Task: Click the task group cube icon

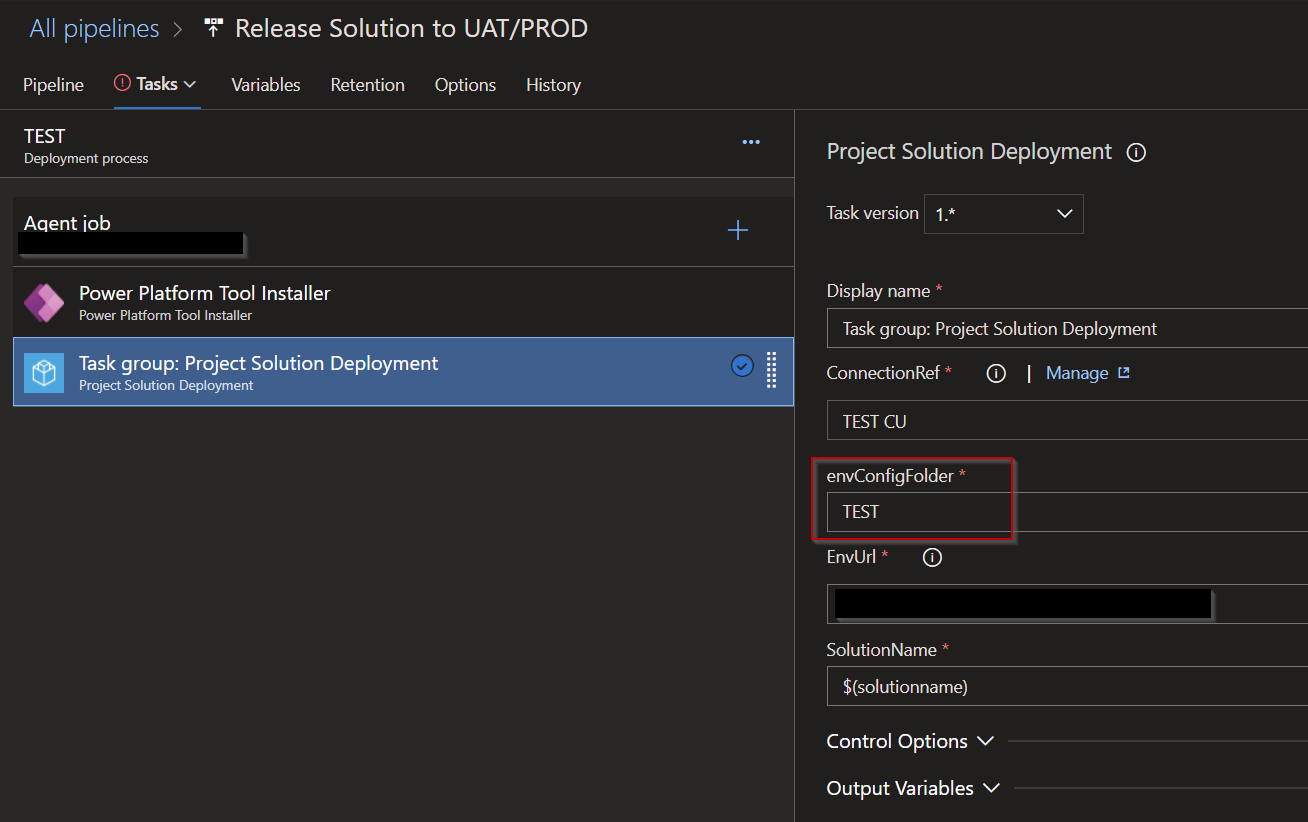Action: pos(44,372)
